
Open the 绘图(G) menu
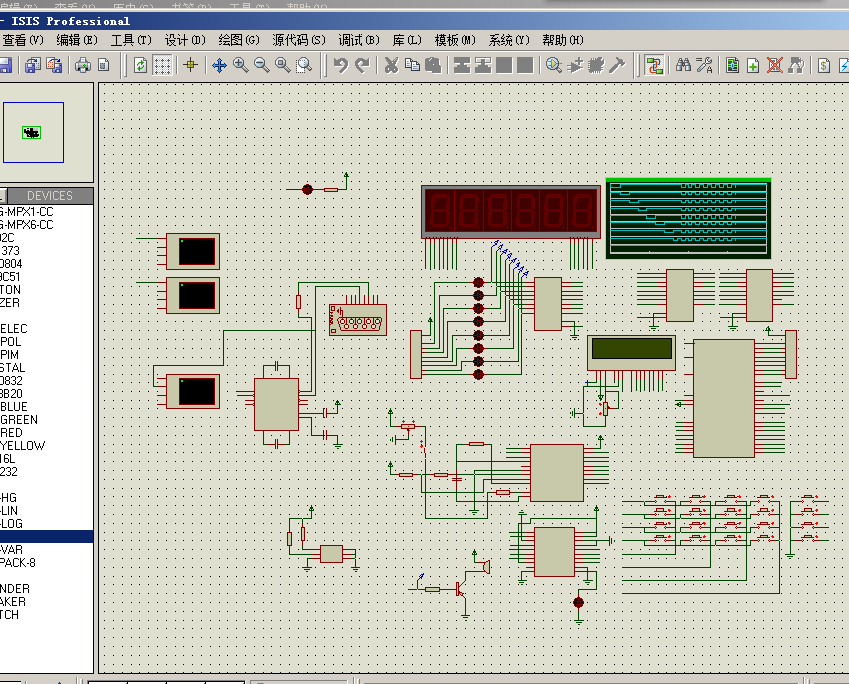pos(239,40)
